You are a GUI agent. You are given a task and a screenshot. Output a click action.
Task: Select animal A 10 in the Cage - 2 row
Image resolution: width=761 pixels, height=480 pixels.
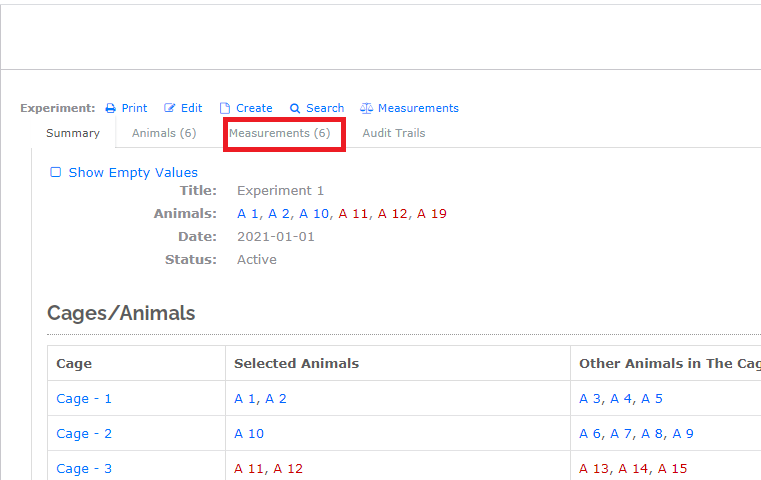click(x=248, y=434)
